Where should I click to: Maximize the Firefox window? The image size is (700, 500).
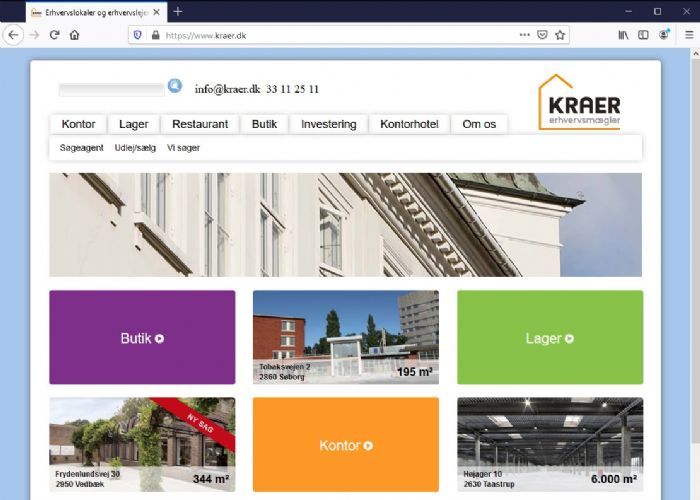pos(657,12)
